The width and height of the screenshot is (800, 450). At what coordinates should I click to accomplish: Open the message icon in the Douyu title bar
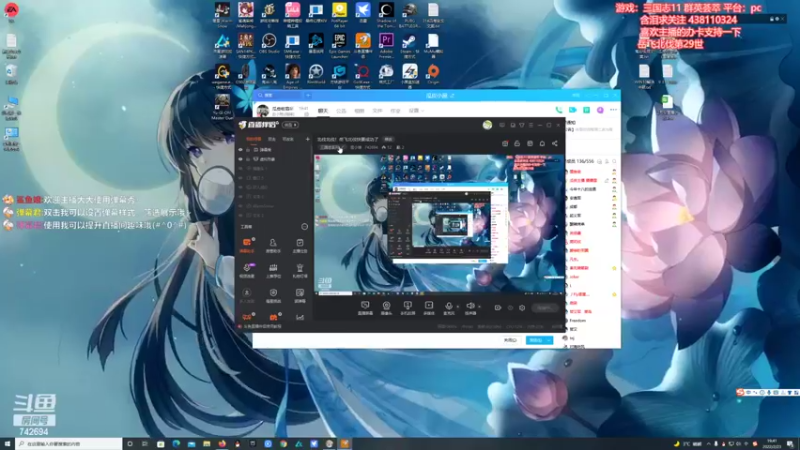(502, 125)
